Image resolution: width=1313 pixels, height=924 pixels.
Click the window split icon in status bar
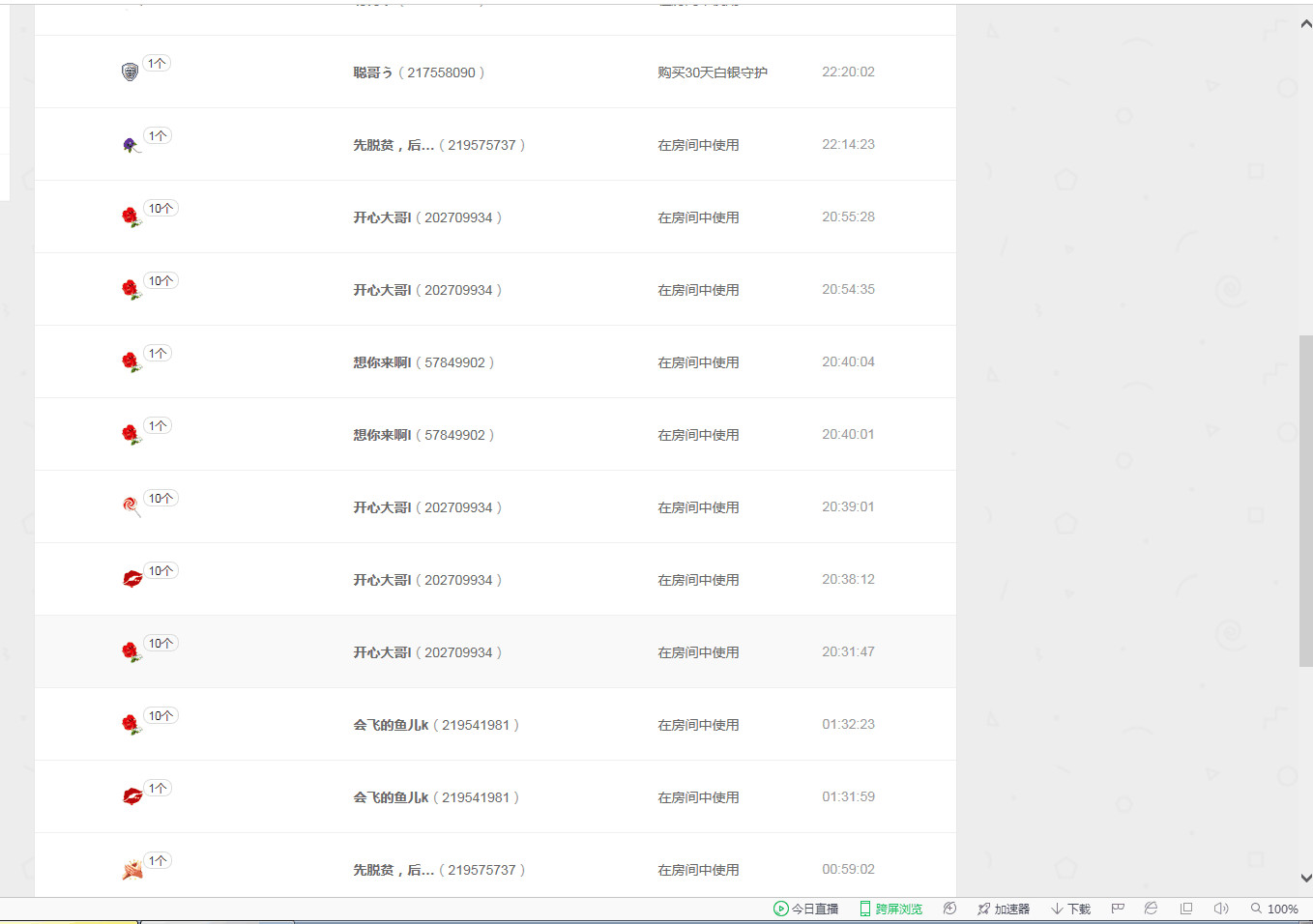(x=1185, y=909)
